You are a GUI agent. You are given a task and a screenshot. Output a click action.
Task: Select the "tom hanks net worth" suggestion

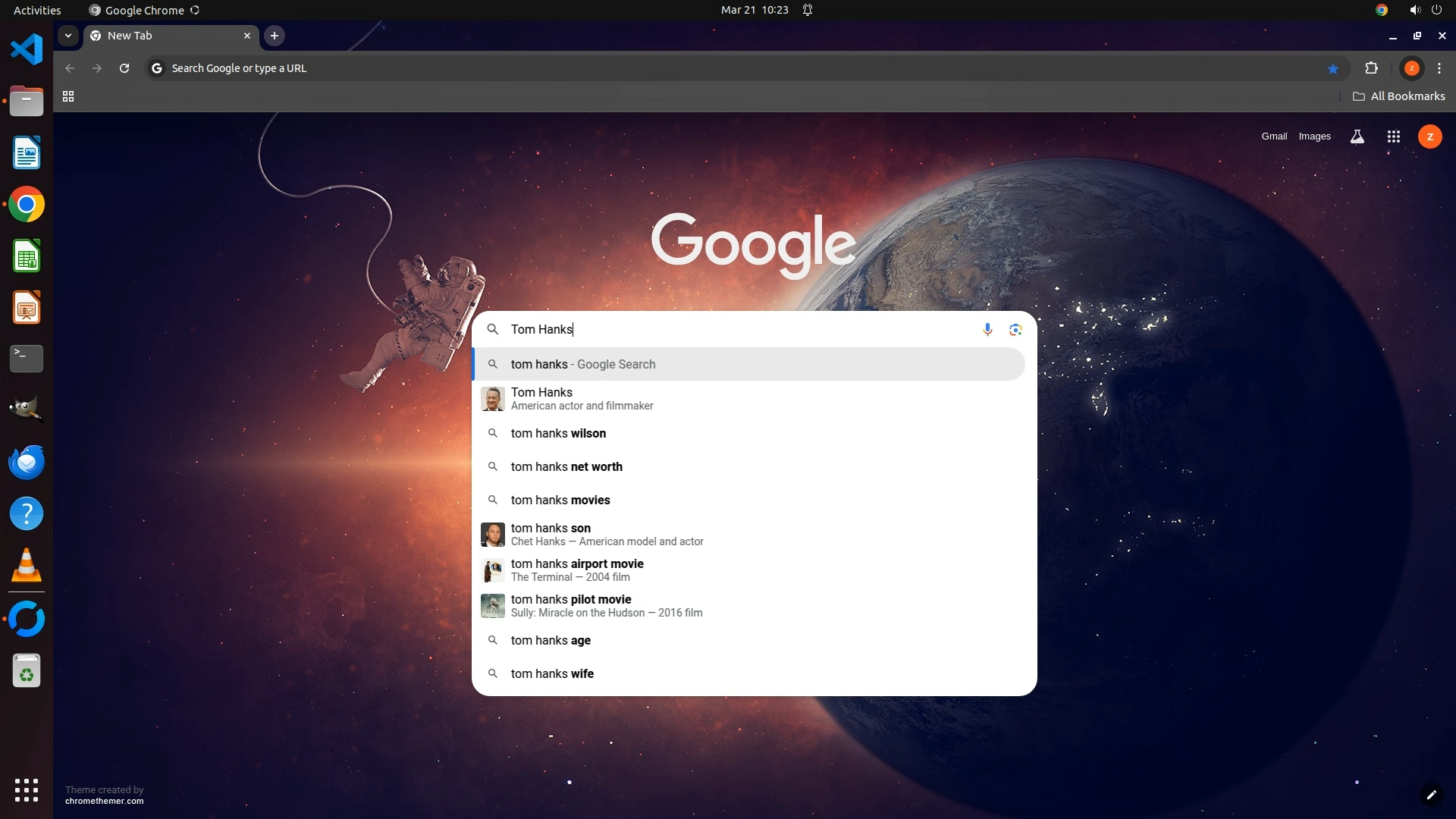(566, 466)
